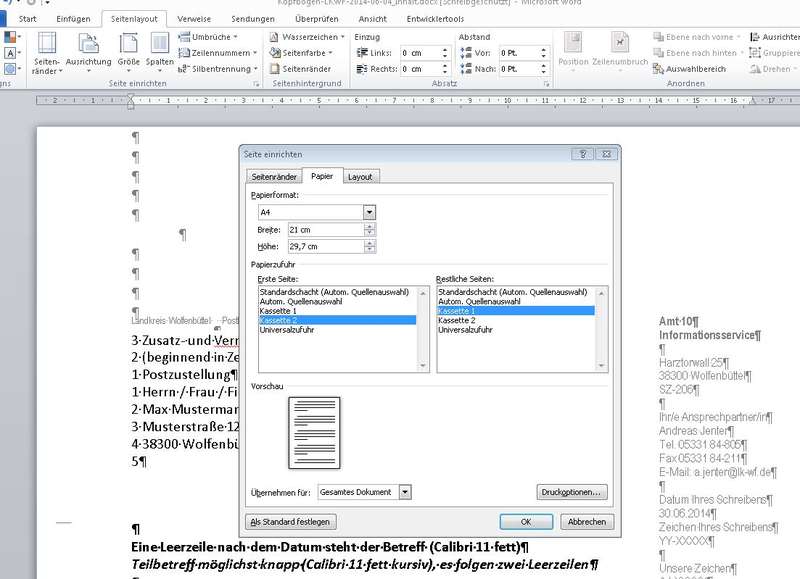Screen dimensions: 800x579
Task: Click the page Vorschau thumbnail
Action: (x=314, y=433)
